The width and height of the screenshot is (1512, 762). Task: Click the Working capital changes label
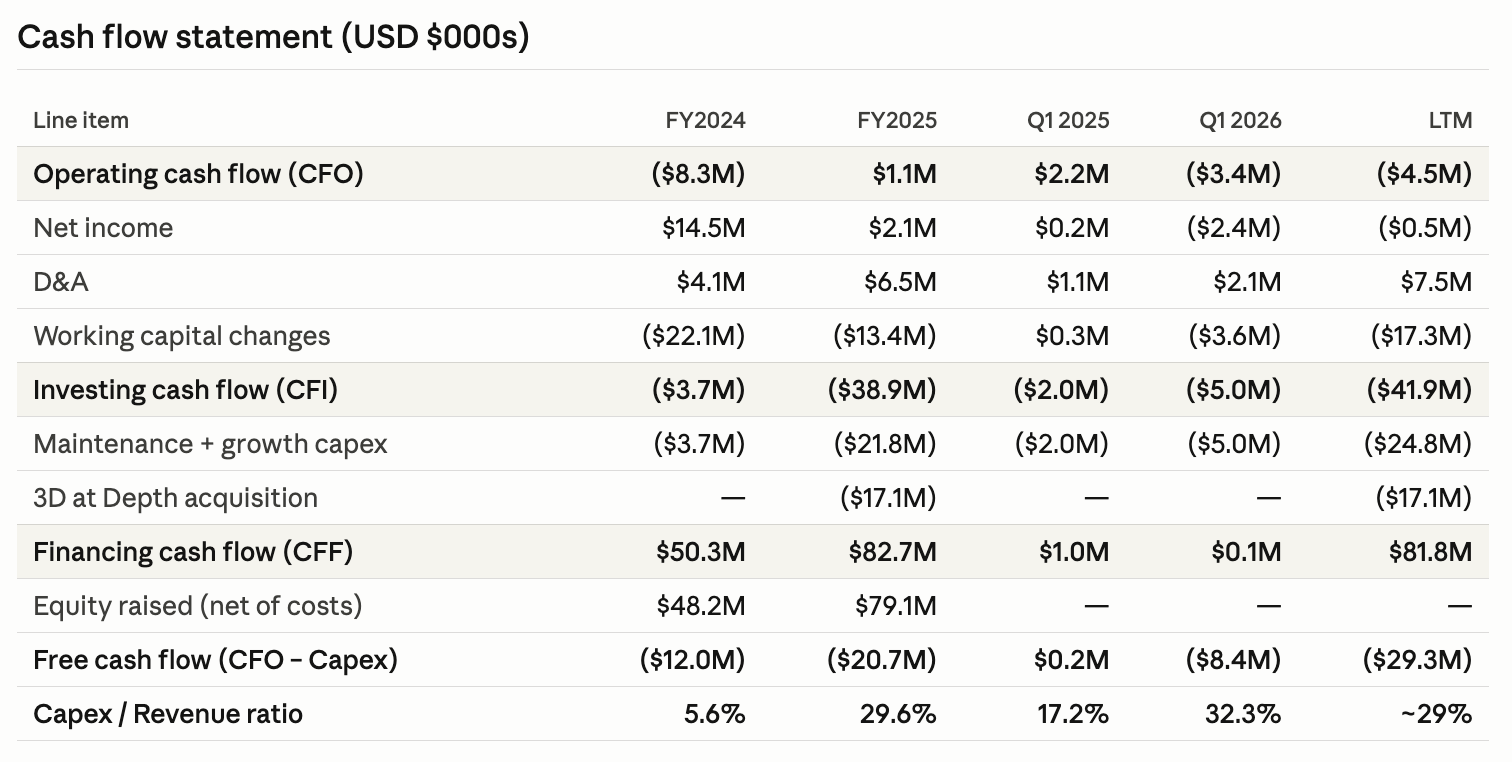[x=182, y=336]
